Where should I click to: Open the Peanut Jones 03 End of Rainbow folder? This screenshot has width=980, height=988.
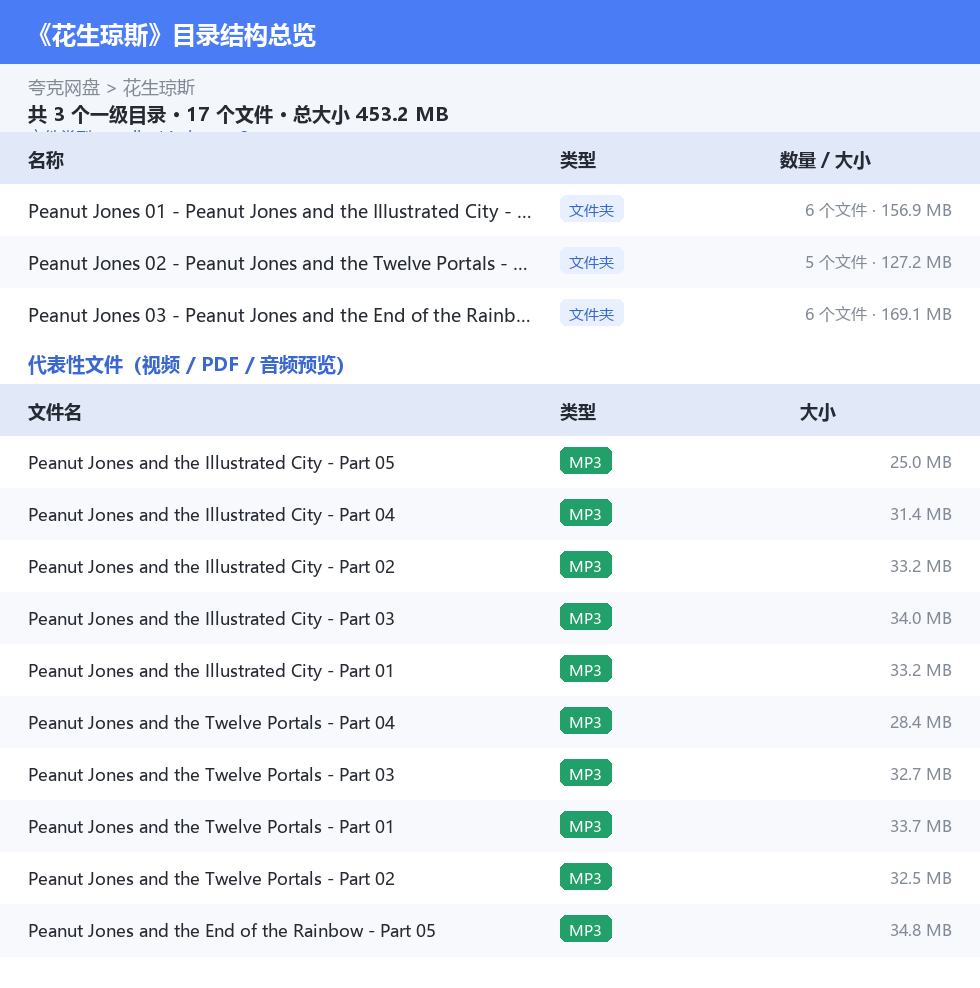click(x=490, y=314)
